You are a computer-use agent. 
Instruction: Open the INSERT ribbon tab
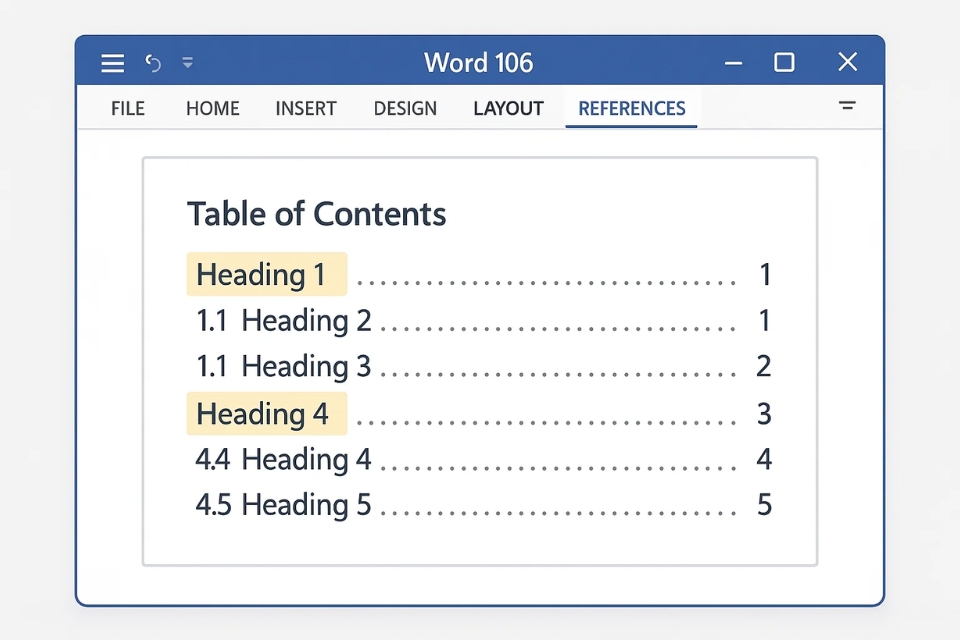(x=305, y=108)
